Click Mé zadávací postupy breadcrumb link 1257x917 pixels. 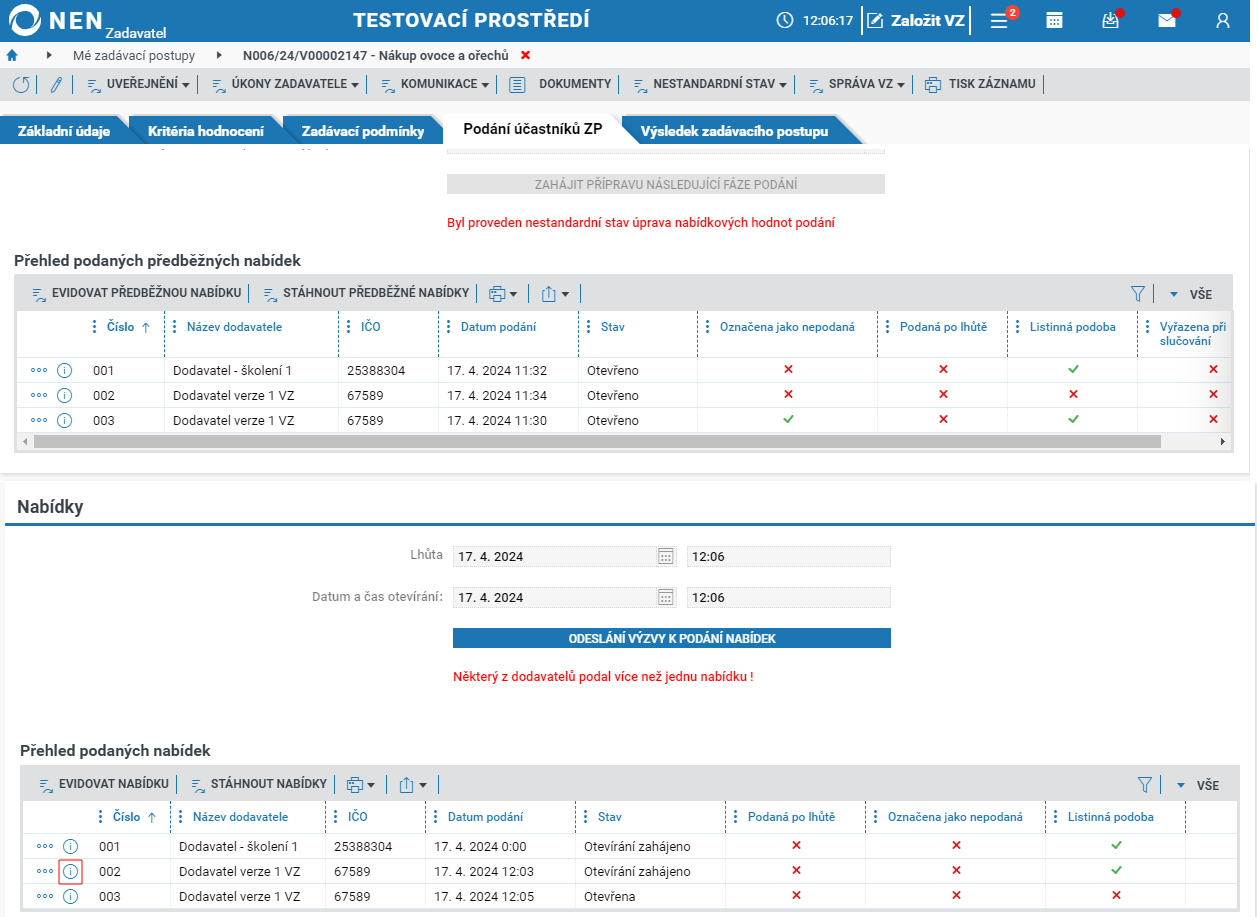(134, 56)
